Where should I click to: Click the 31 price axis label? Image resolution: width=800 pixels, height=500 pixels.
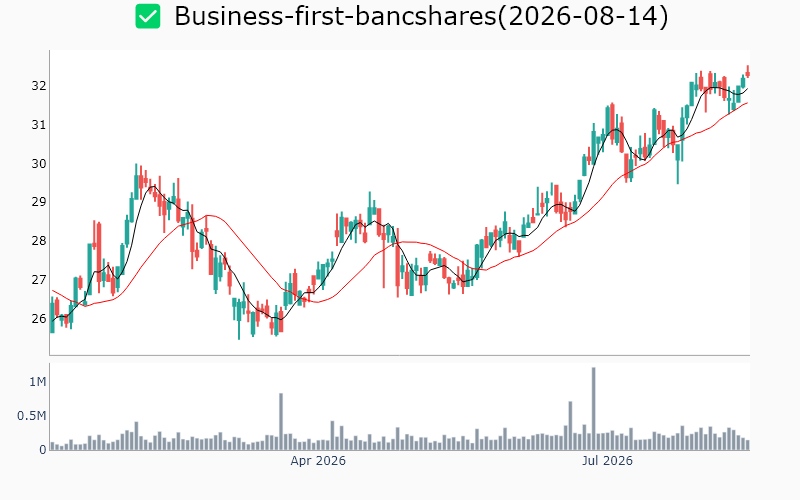click(39, 124)
